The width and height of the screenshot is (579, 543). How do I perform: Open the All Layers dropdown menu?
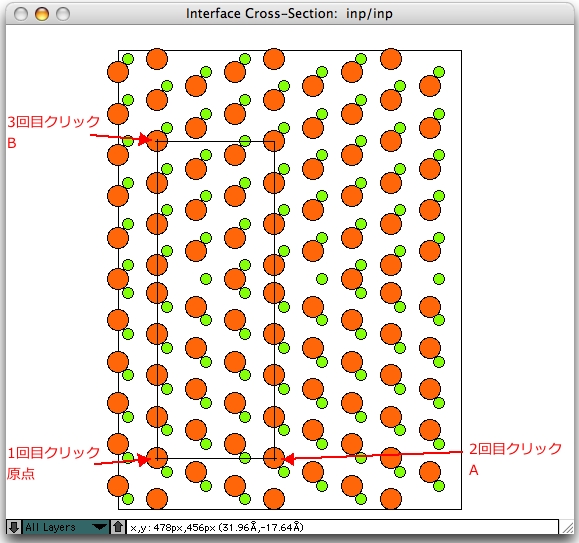66,527
